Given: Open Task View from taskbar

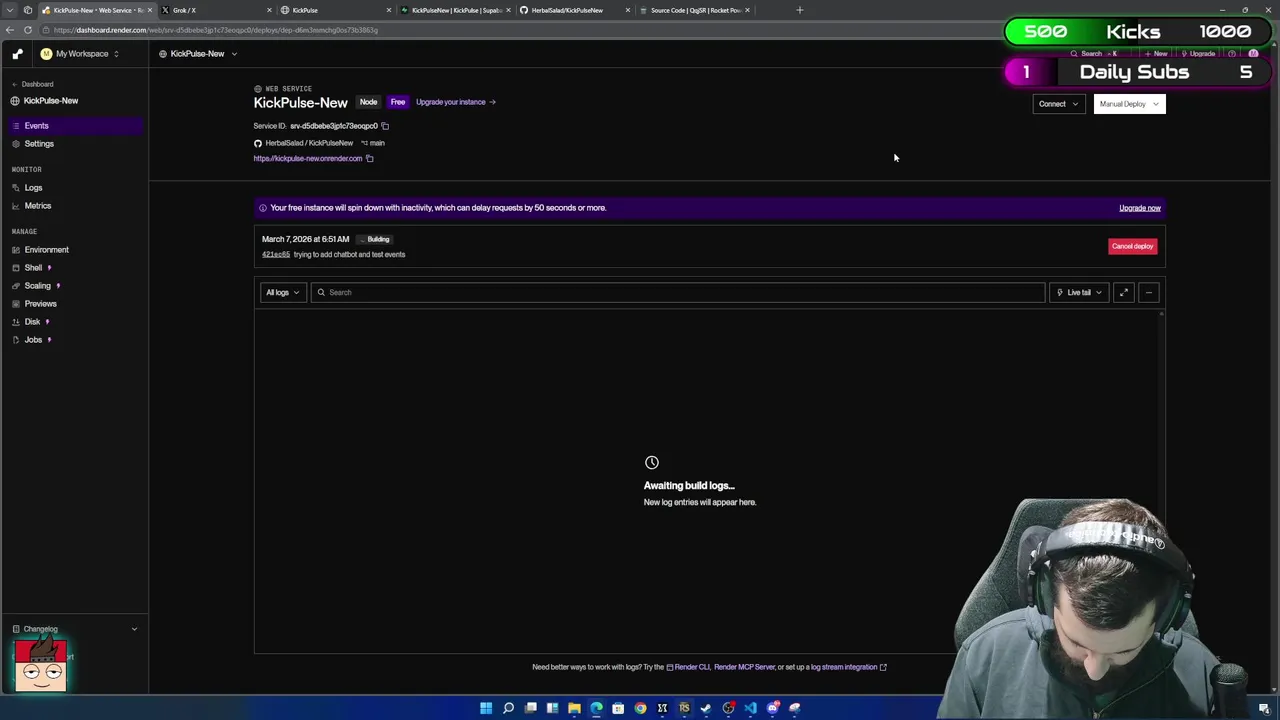Looking at the screenshot, I should pyautogui.click(x=530, y=708).
